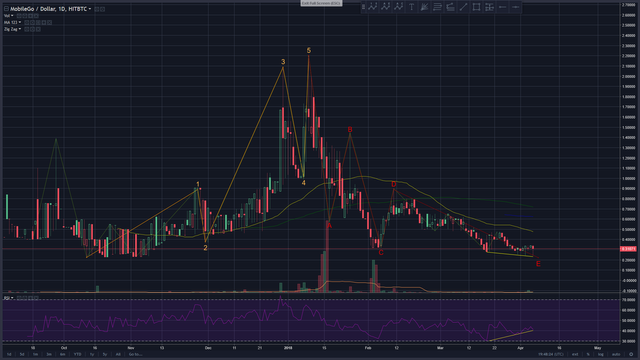Select Elliott wave label '5' at peak
This screenshot has height=360, width=640.
coord(309,51)
